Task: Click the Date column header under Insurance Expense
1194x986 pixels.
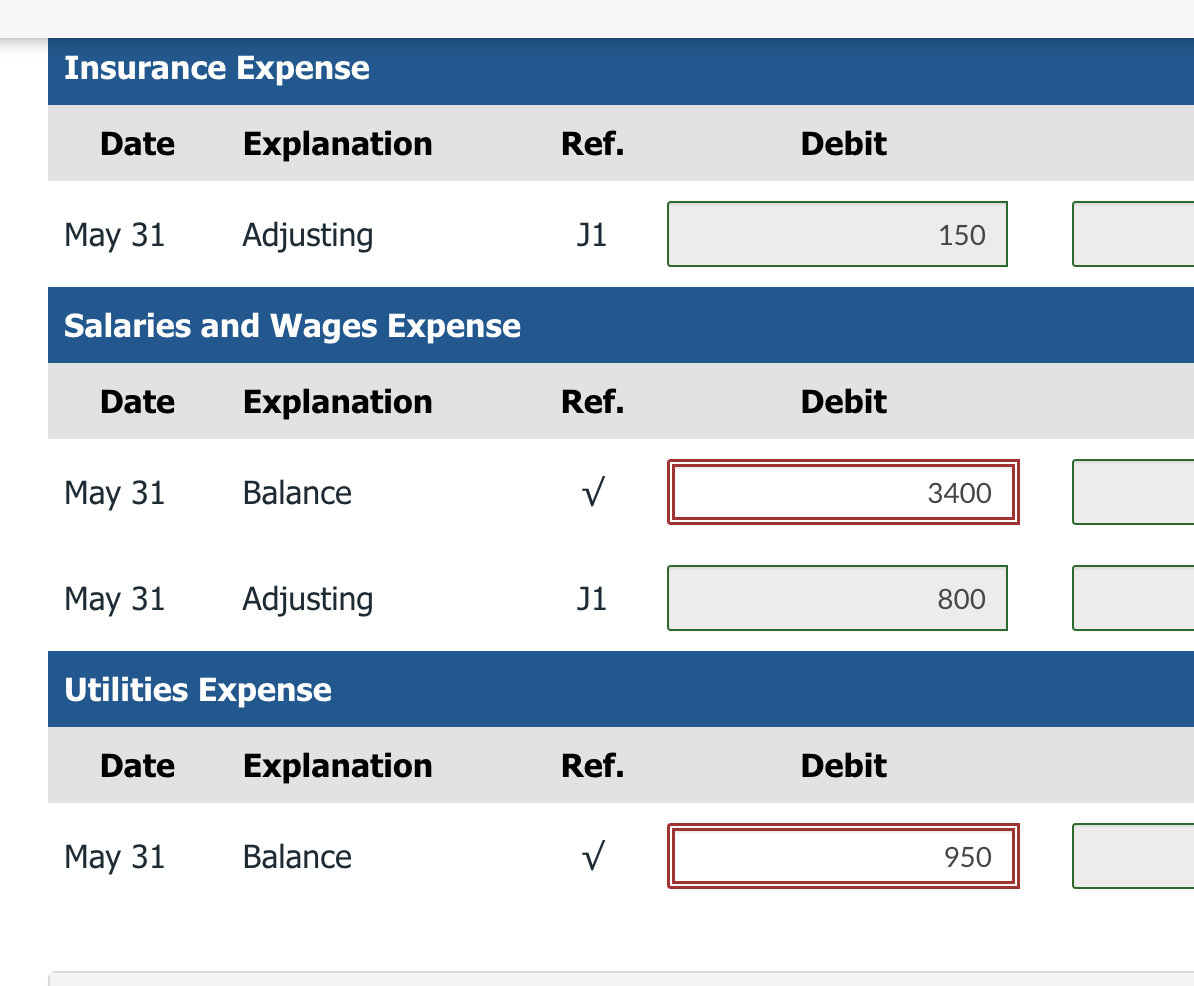Action: [x=136, y=143]
